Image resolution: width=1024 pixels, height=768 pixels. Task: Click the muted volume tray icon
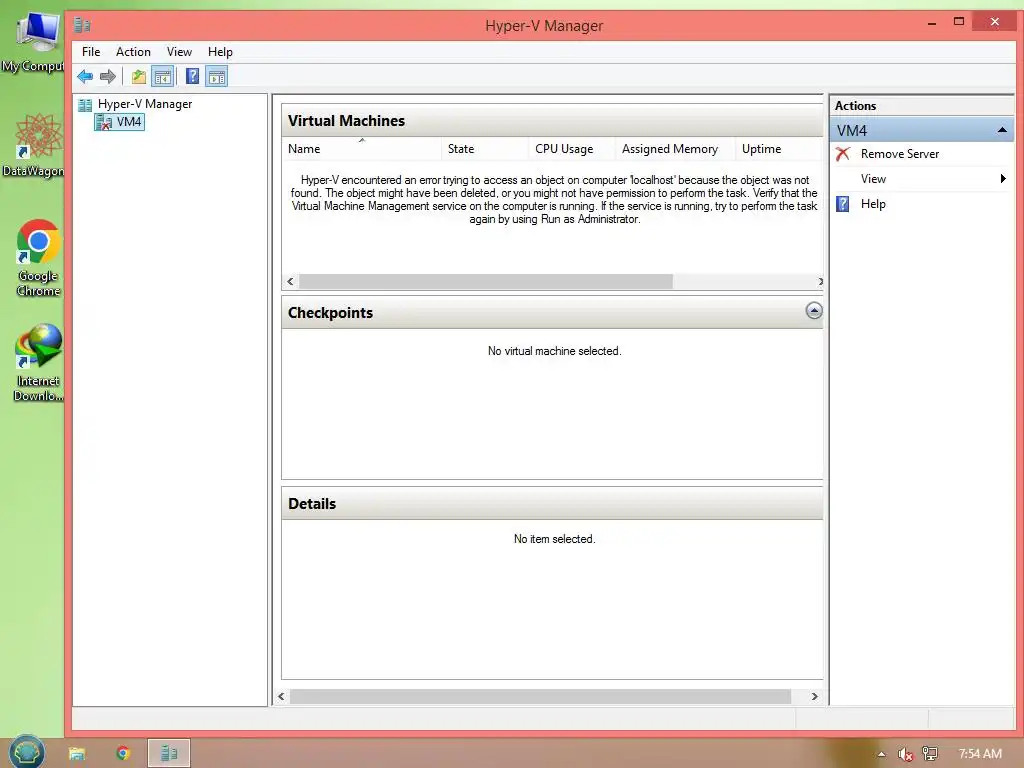pyautogui.click(x=904, y=754)
